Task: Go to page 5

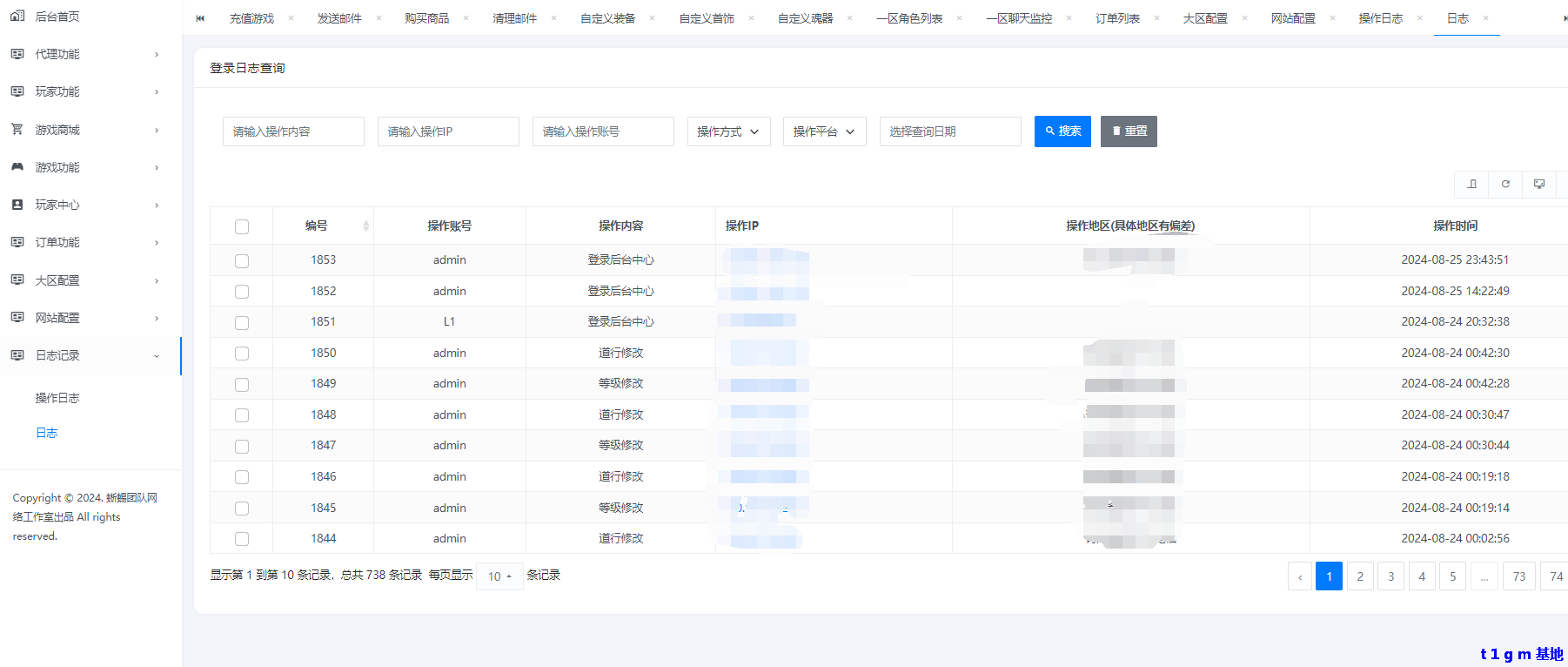Action: tap(1453, 576)
